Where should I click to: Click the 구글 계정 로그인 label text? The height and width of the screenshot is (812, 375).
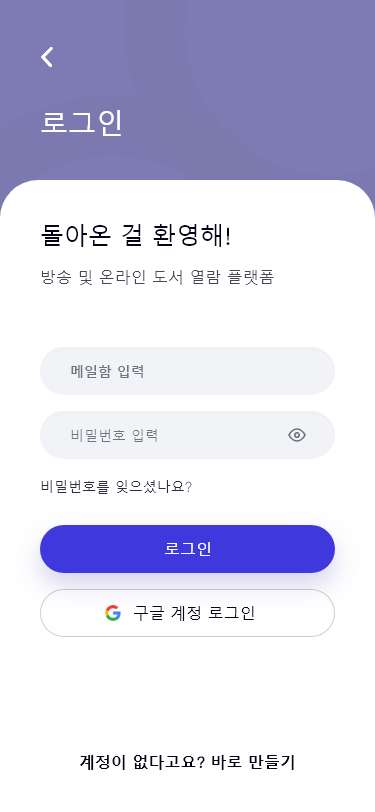[194, 613]
